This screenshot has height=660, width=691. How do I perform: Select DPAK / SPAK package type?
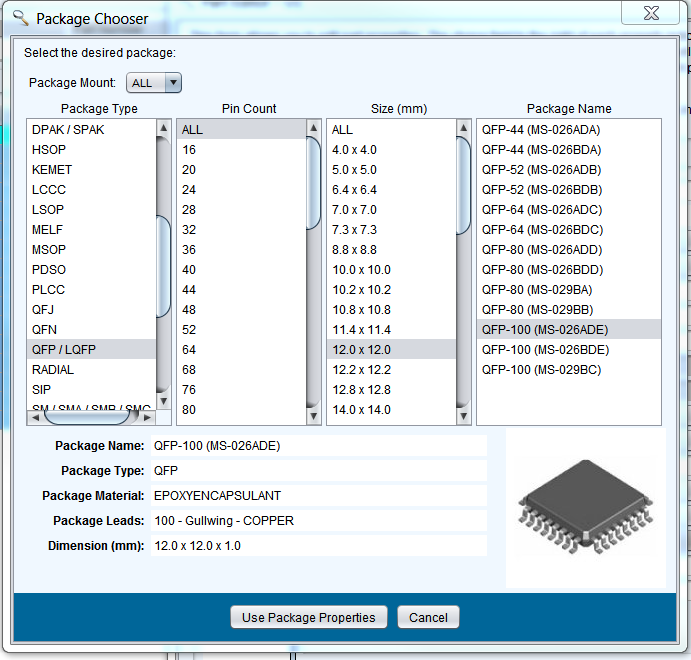click(68, 129)
